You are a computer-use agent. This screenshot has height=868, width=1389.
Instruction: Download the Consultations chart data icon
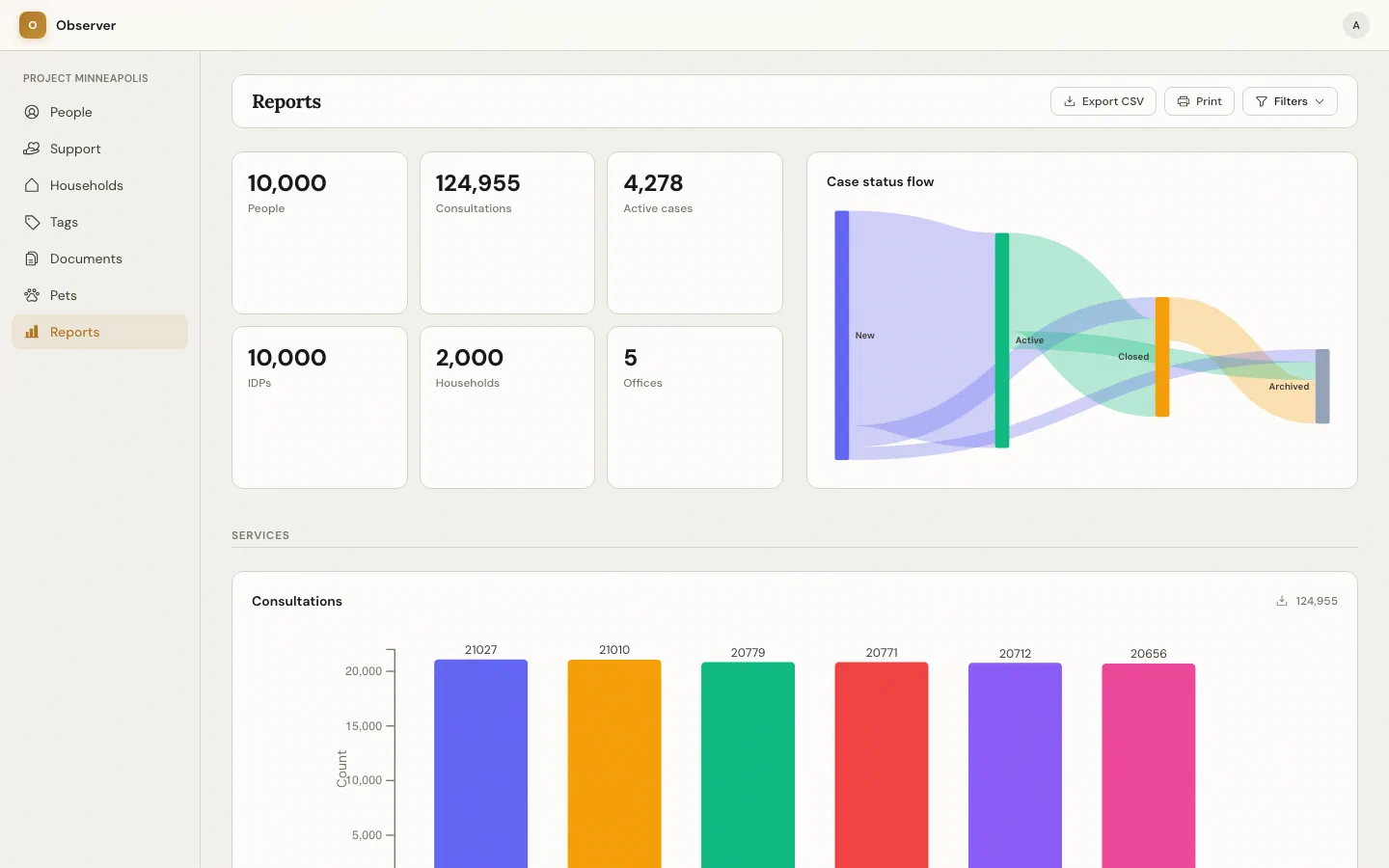coord(1282,601)
